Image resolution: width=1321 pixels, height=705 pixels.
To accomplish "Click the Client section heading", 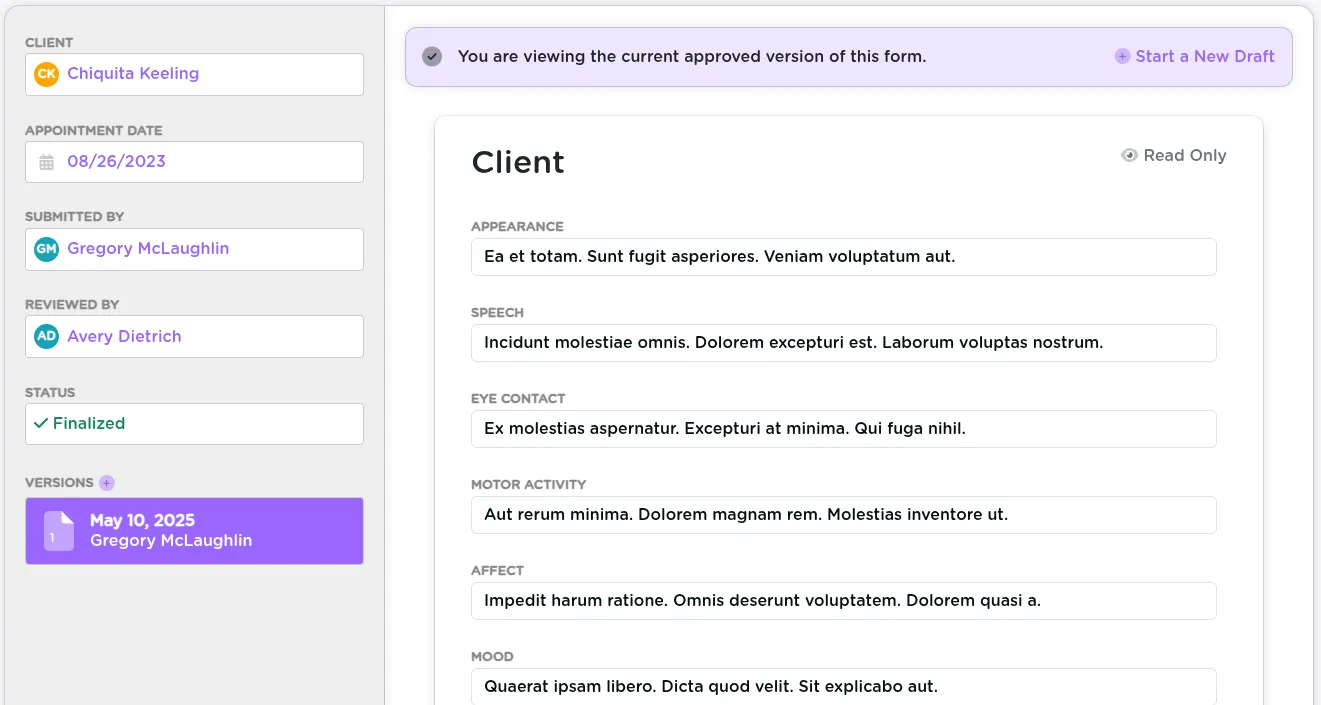I will (518, 161).
